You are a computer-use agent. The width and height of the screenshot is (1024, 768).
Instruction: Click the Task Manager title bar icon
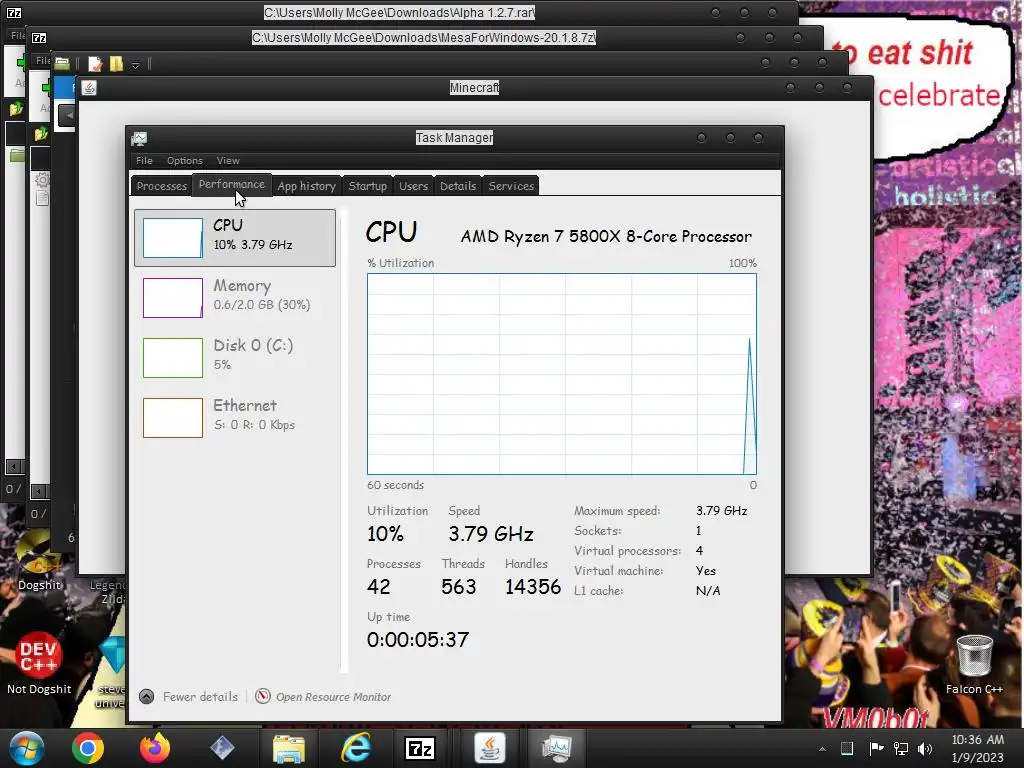tap(139, 138)
